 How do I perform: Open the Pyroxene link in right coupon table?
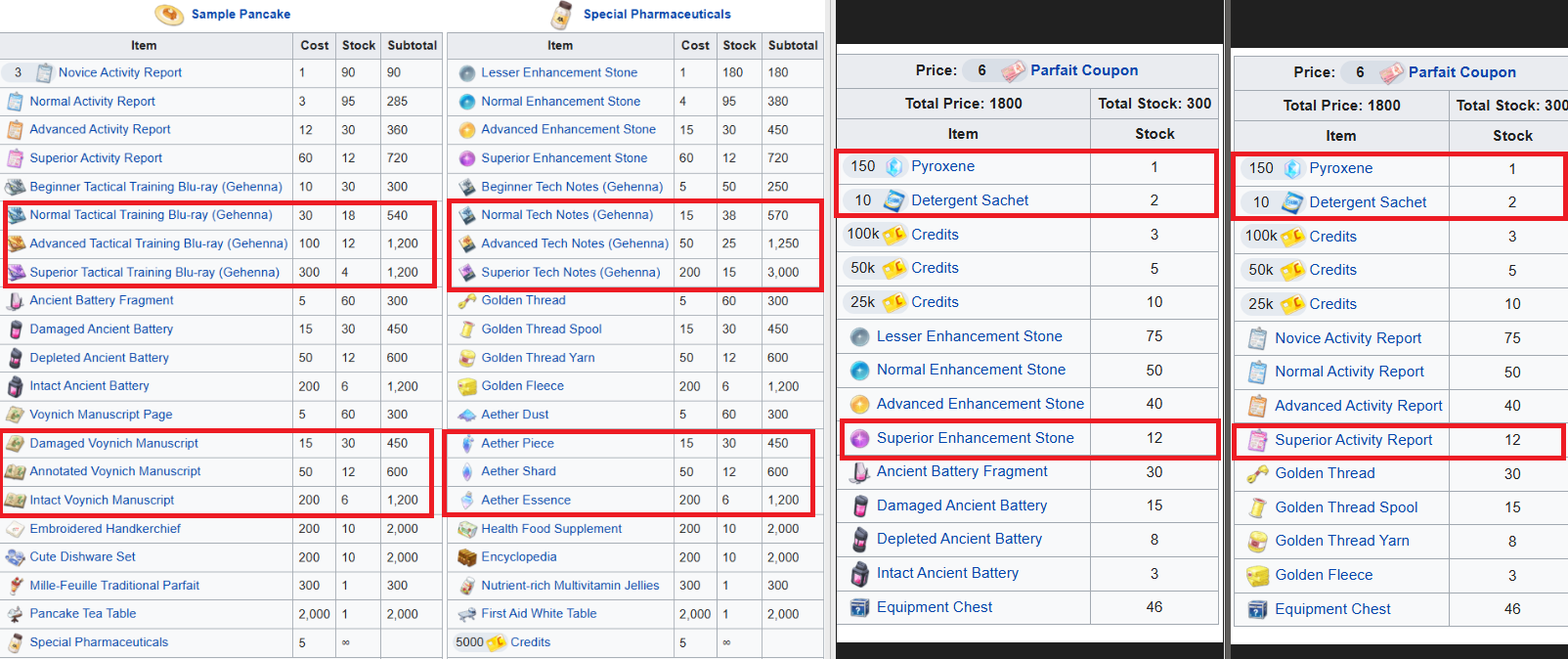click(x=1340, y=168)
